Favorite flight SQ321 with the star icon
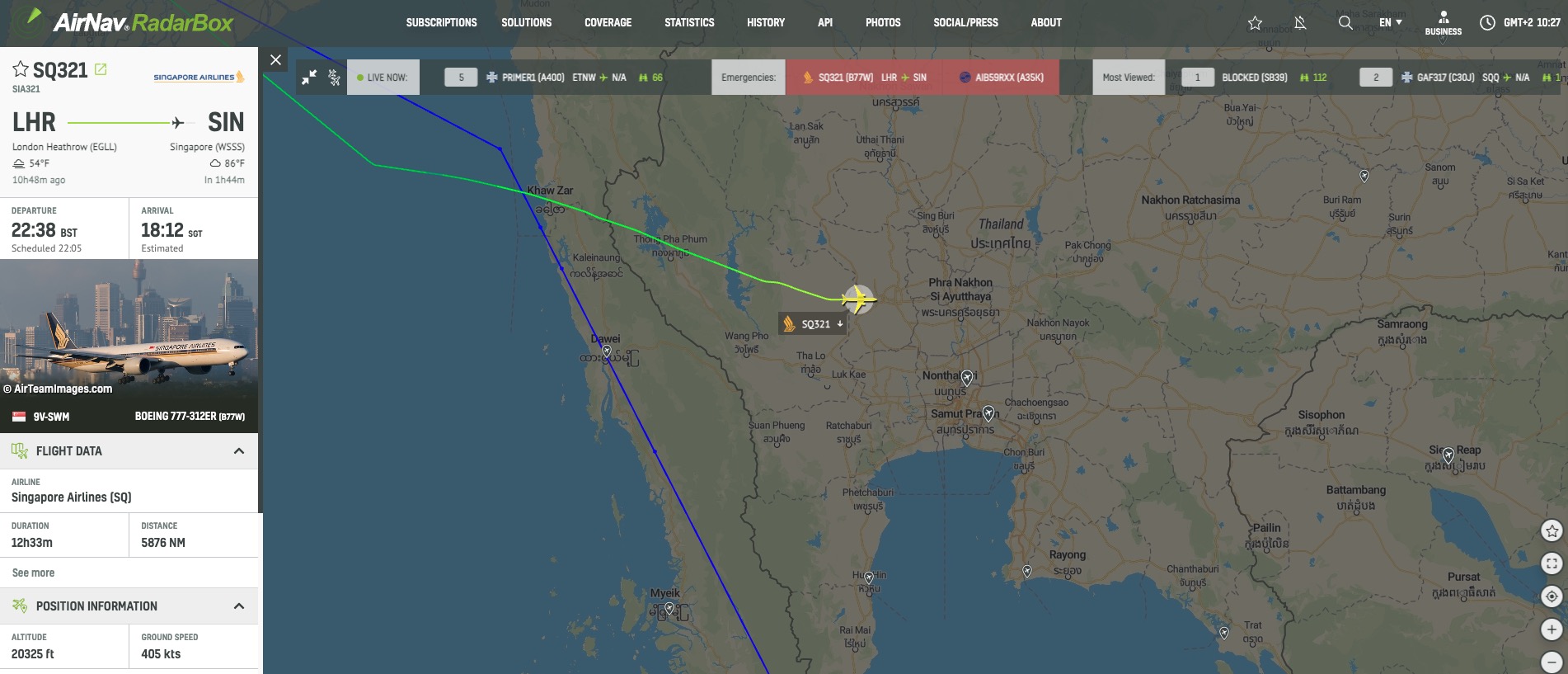1568x674 pixels. [21, 69]
